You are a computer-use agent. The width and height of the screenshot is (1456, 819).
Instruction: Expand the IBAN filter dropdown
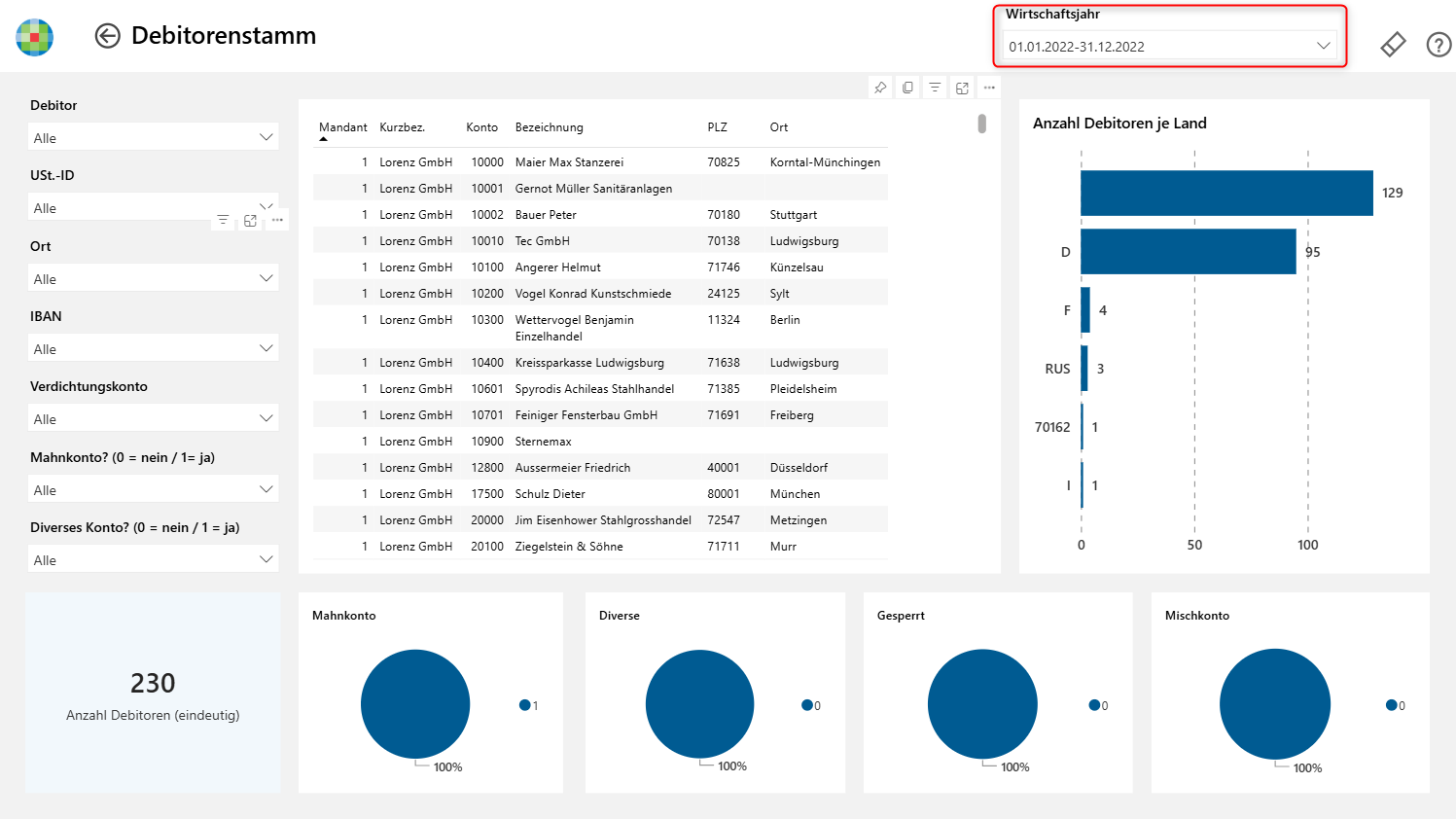(154, 348)
